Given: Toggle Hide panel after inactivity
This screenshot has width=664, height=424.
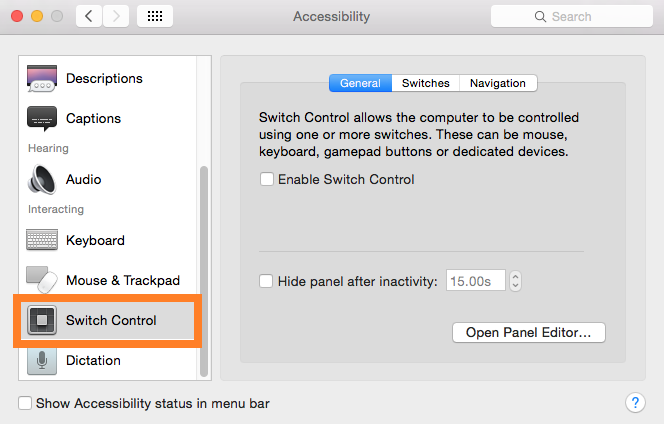Looking at the screenshot, I should pos(267,282).
